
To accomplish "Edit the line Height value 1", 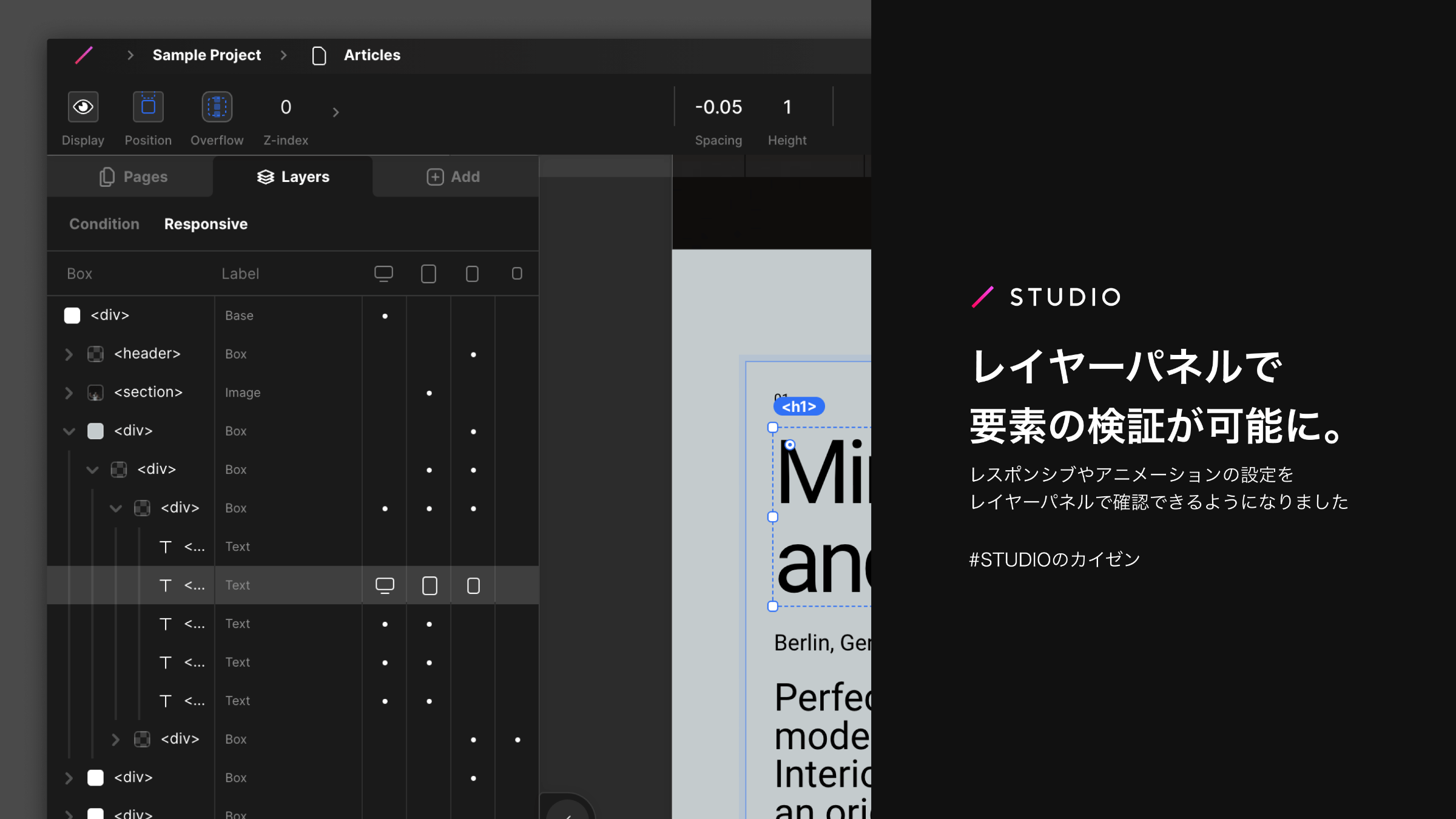I will click(x=787, y=107).
